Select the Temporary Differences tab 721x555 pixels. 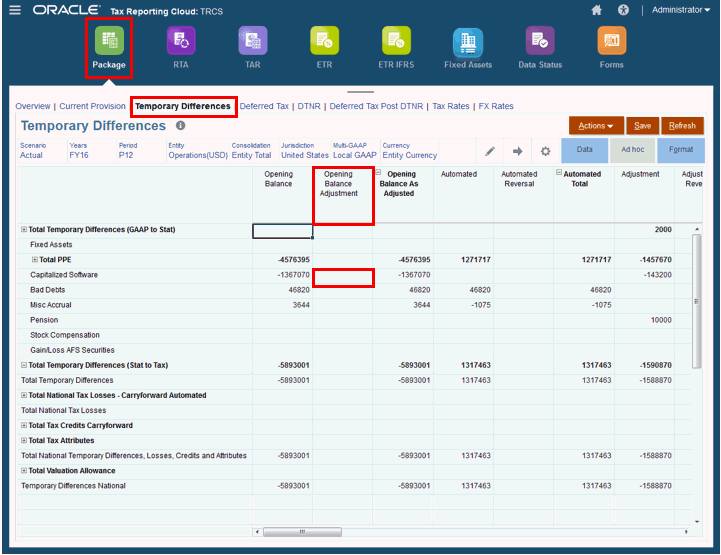tap(183, 106)
